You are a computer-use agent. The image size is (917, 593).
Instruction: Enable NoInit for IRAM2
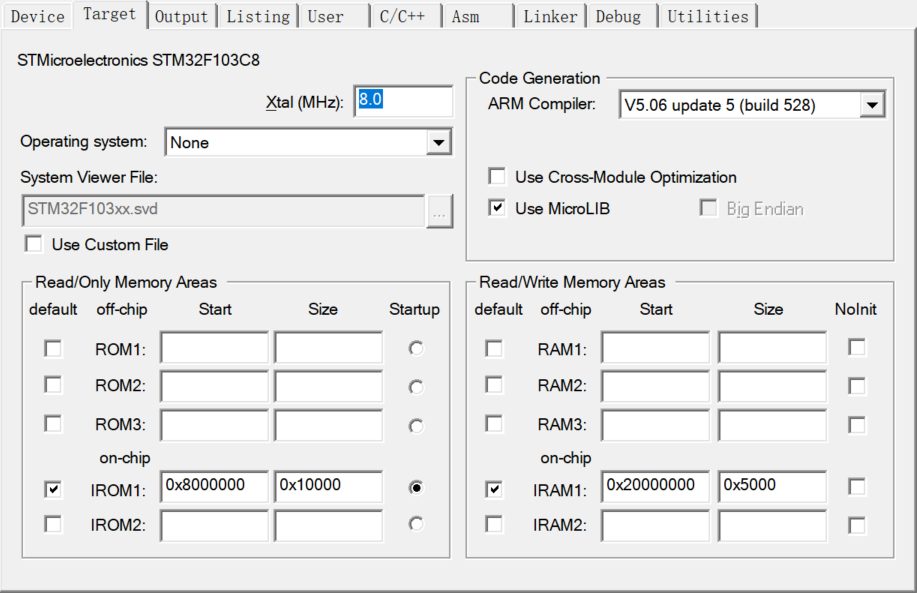(x=857, y=525)
